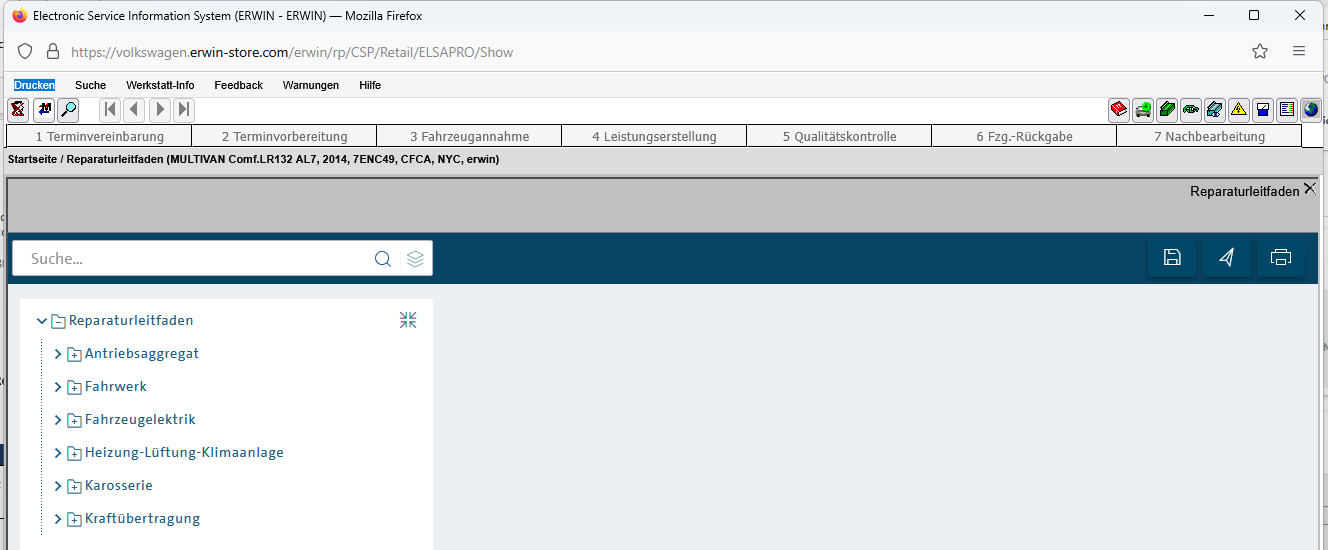Screen dimensions: 1328x550
Task: Go to previous page arrow button
Action: click(135, 110)
